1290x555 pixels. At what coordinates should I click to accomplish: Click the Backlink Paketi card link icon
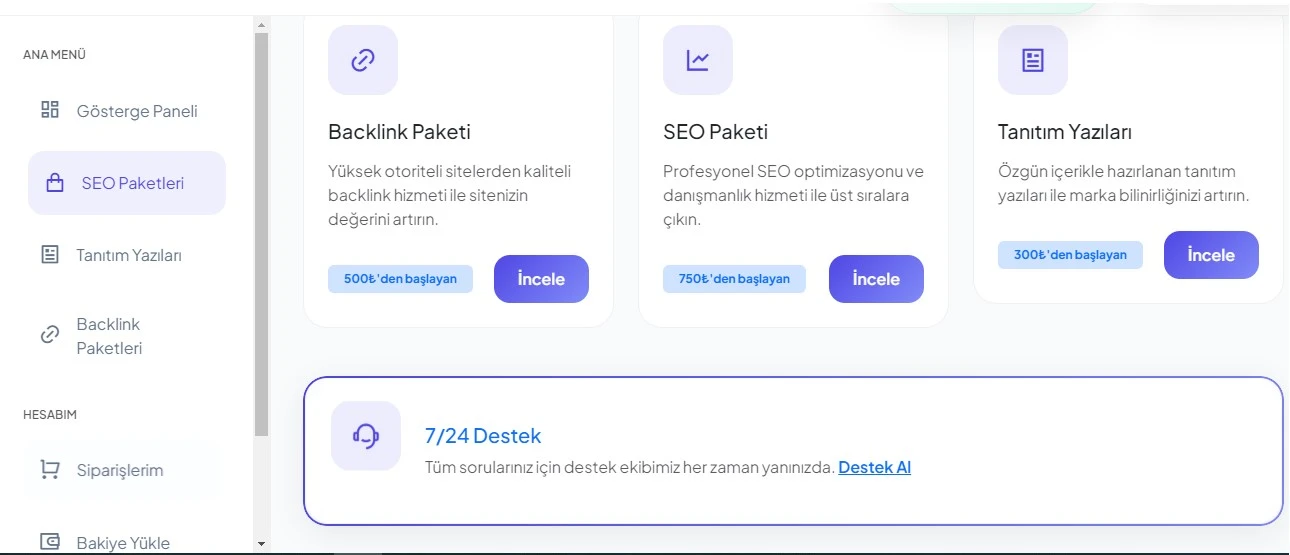pyautogui.click(x=363, y=60)
